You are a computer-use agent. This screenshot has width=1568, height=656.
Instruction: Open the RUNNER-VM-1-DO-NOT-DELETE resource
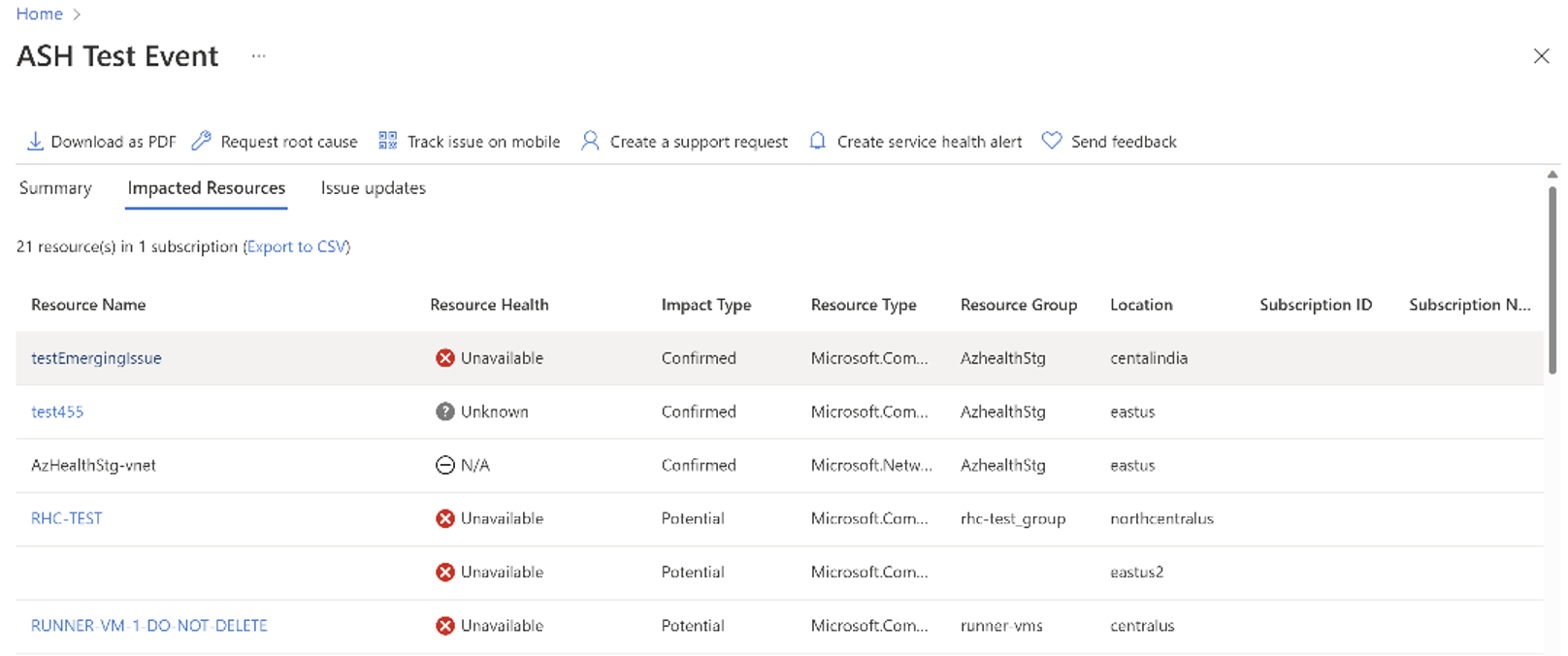[148, 626]
